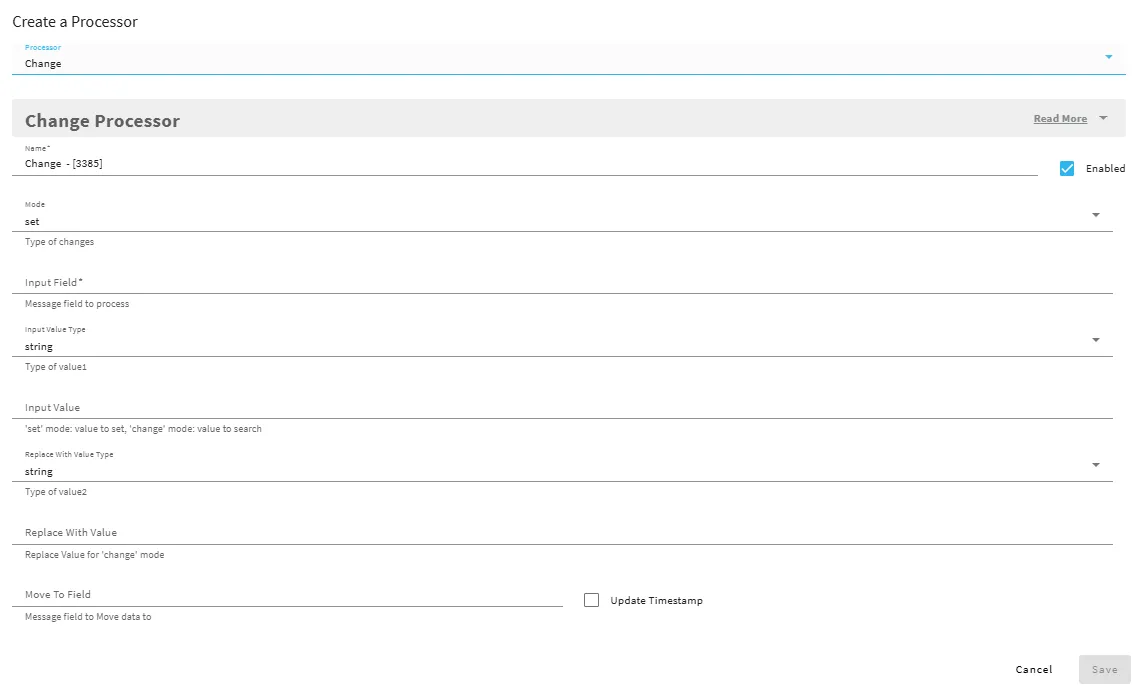
Task: Open the Processor type dropdown
Action: tap(569, 59)
